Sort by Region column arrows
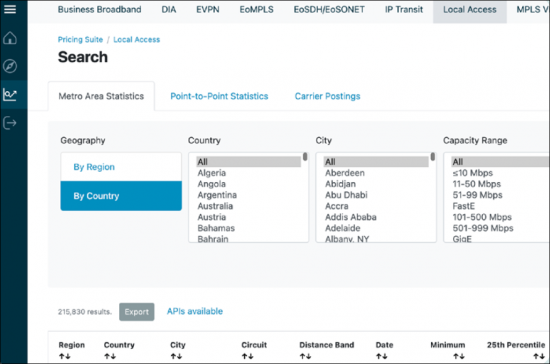 [x=65, y=356]
